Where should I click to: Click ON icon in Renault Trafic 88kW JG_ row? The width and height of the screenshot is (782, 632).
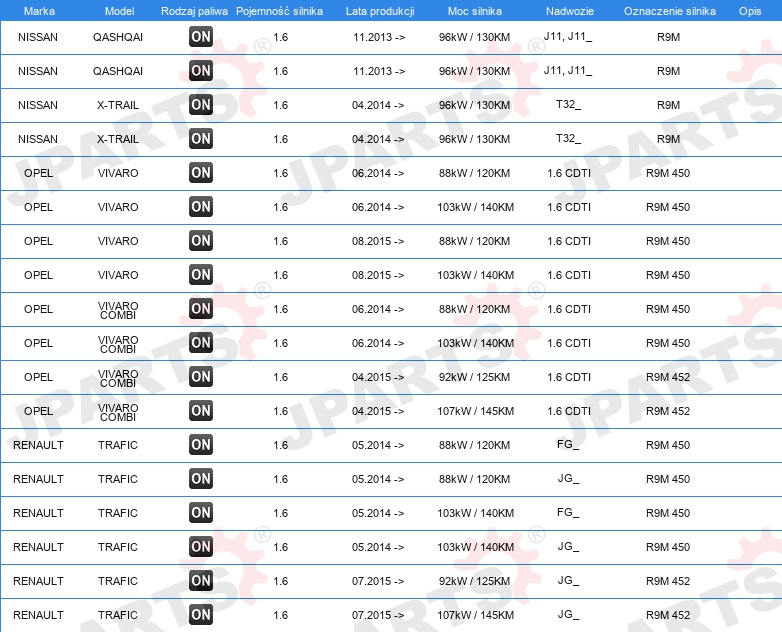201,478
